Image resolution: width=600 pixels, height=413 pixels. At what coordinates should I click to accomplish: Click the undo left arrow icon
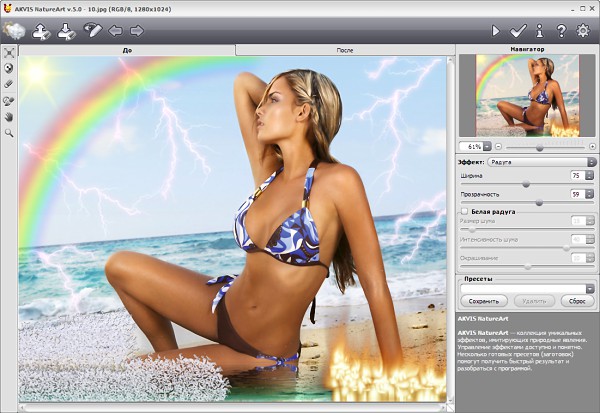point(116,31)
